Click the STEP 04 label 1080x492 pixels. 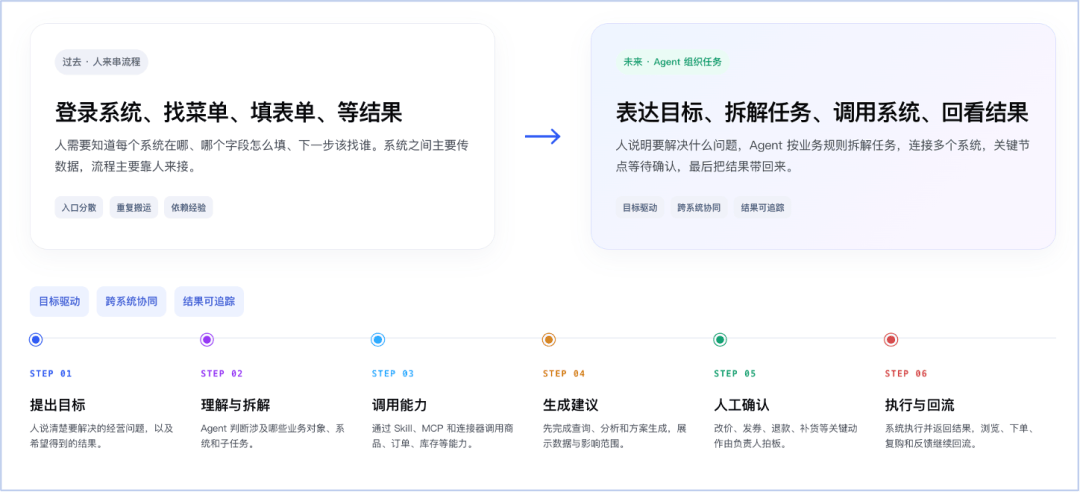click(x=563, y=373)
